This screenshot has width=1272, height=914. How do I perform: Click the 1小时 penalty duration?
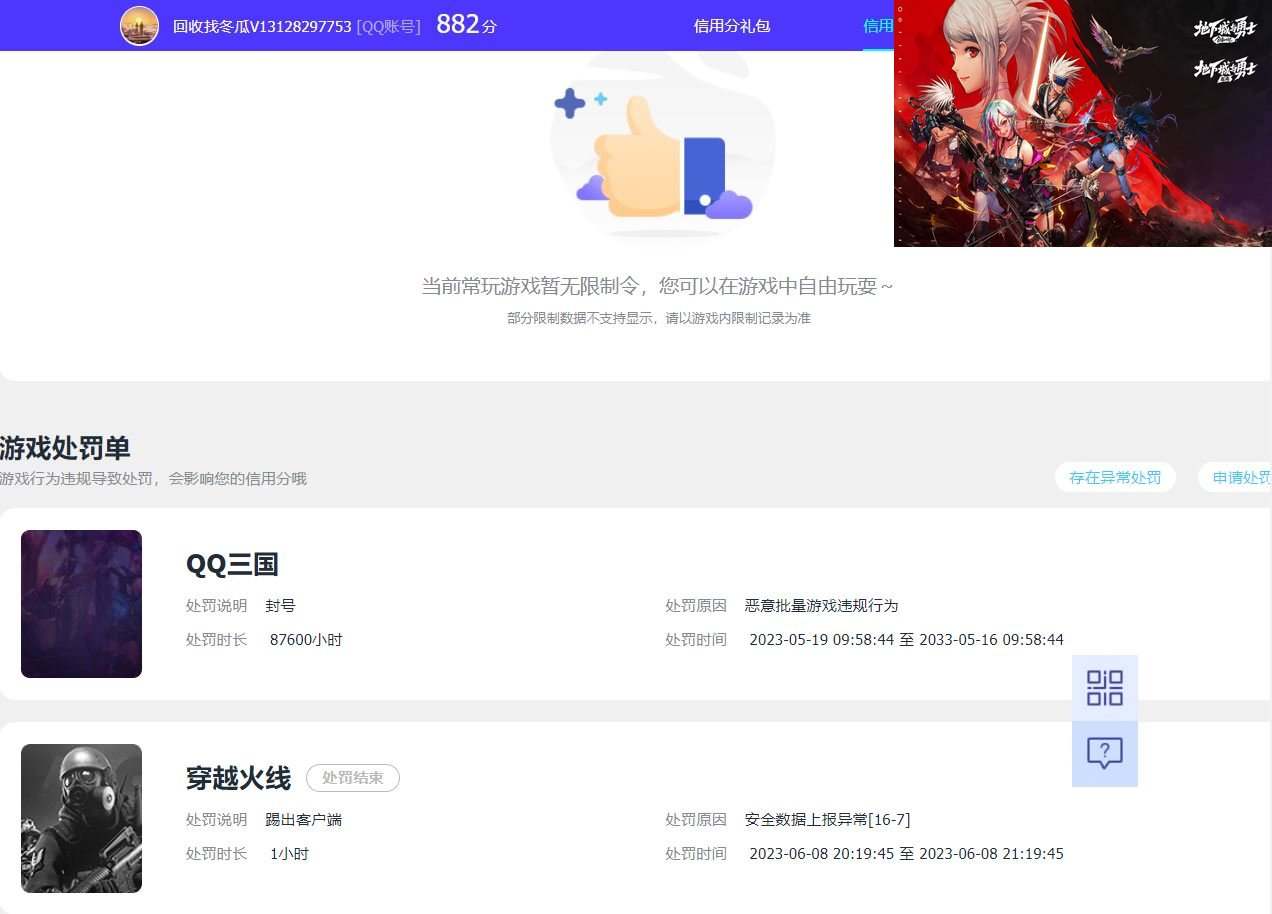290,854
